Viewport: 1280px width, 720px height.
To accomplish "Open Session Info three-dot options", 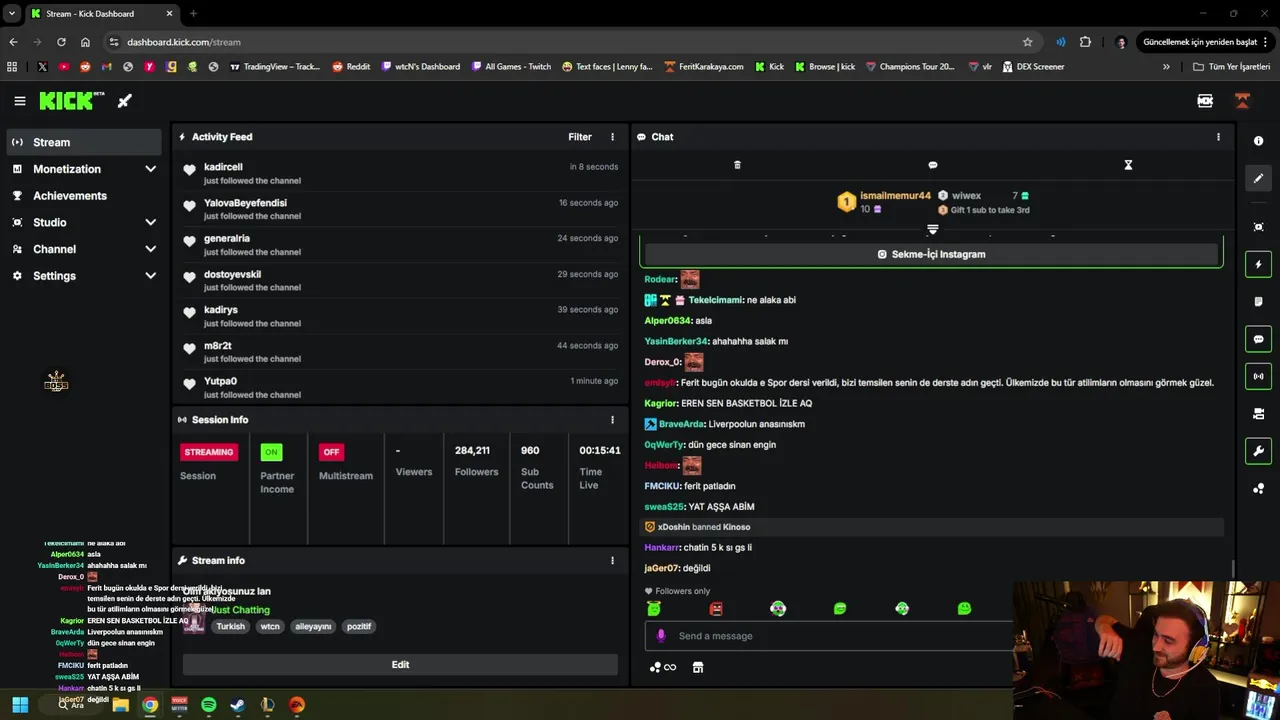I will [613, 420].
